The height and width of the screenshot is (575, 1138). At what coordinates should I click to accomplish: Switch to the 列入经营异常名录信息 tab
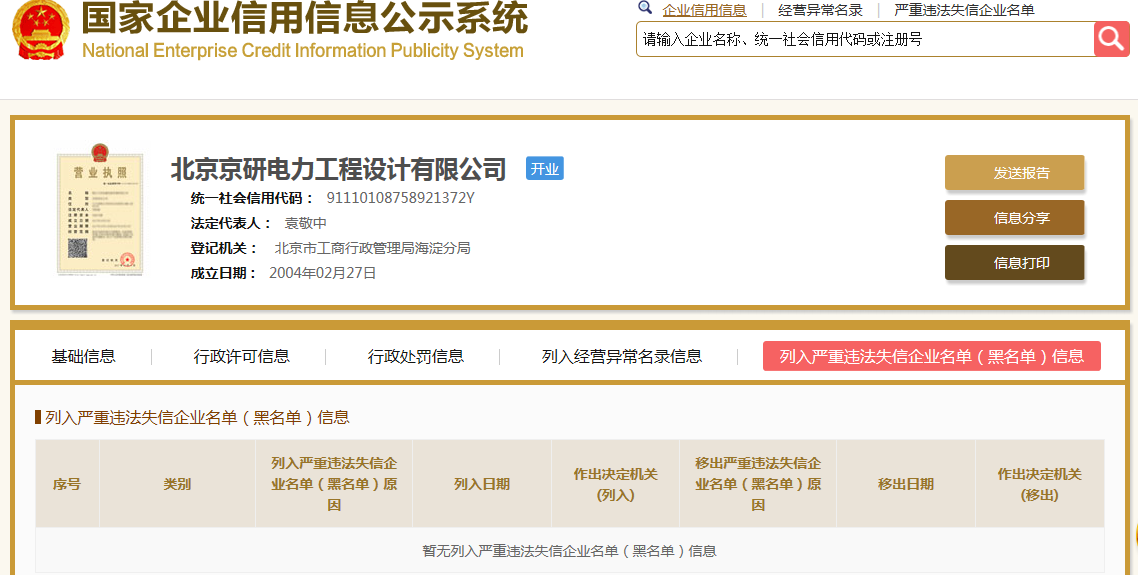pos(622,356)
